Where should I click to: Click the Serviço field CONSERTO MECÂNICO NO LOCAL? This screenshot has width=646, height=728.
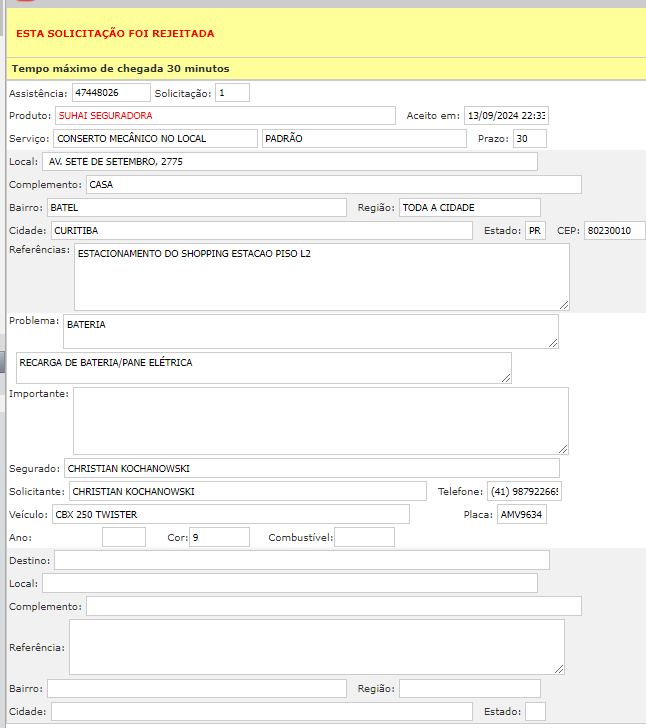[x=155, y=139]
